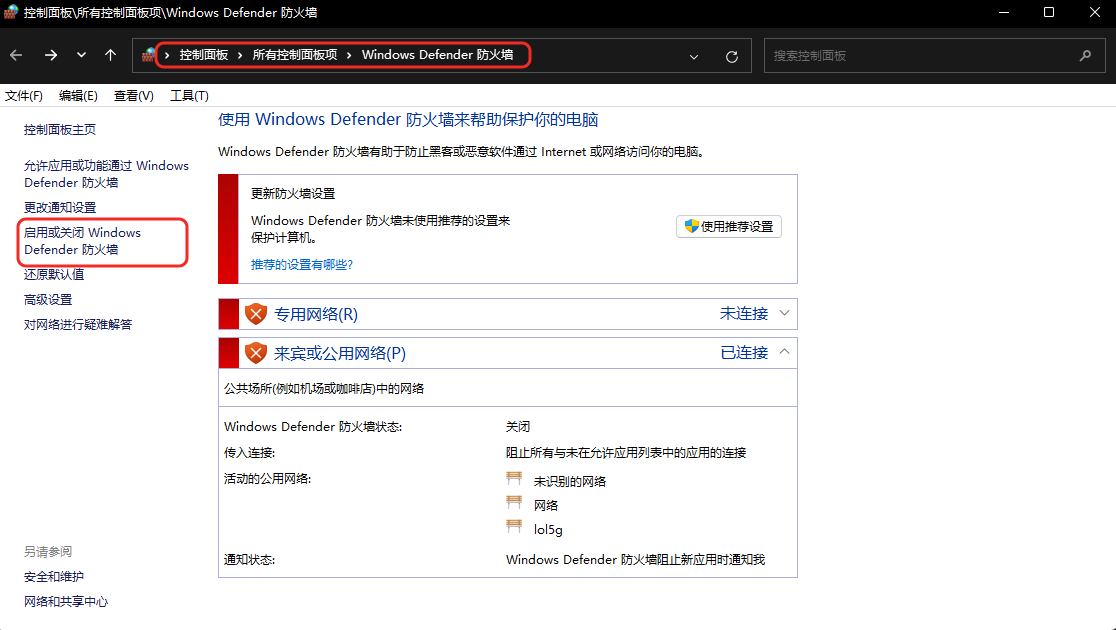The width and height of the screenshot is (1116, 630).
Task: Open 对网络进行疑难解答 link
Action: click(x=78, y=325)
